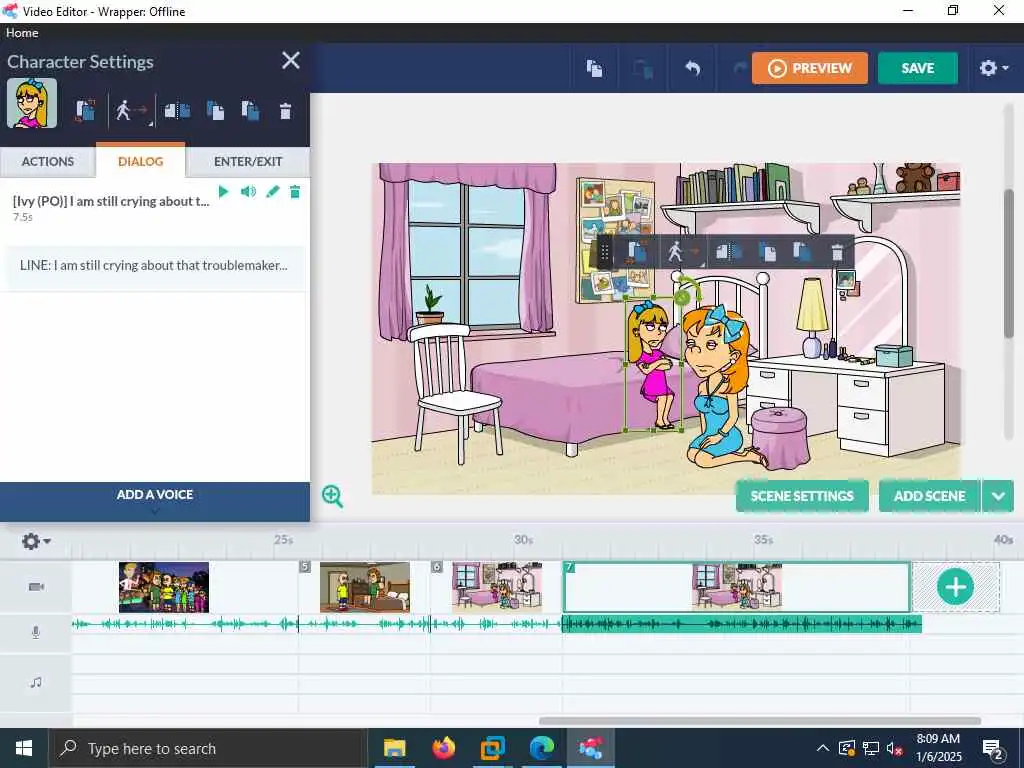The image size is (1024, 768).
Task: Play the Ivy (PO) dialog line
Action: click(223, 191)
